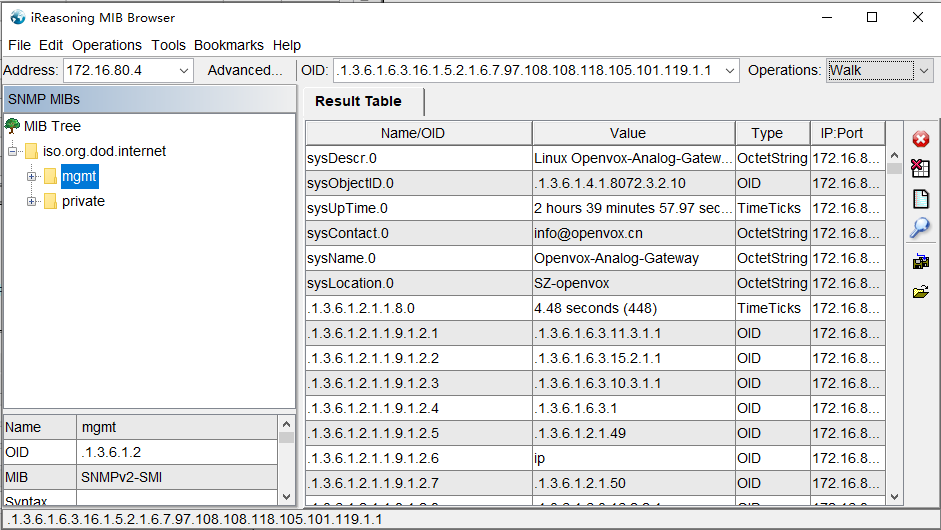Click the magnifier find icon
The height and width of the screenshot is (530, 941).
coord(920,228)
